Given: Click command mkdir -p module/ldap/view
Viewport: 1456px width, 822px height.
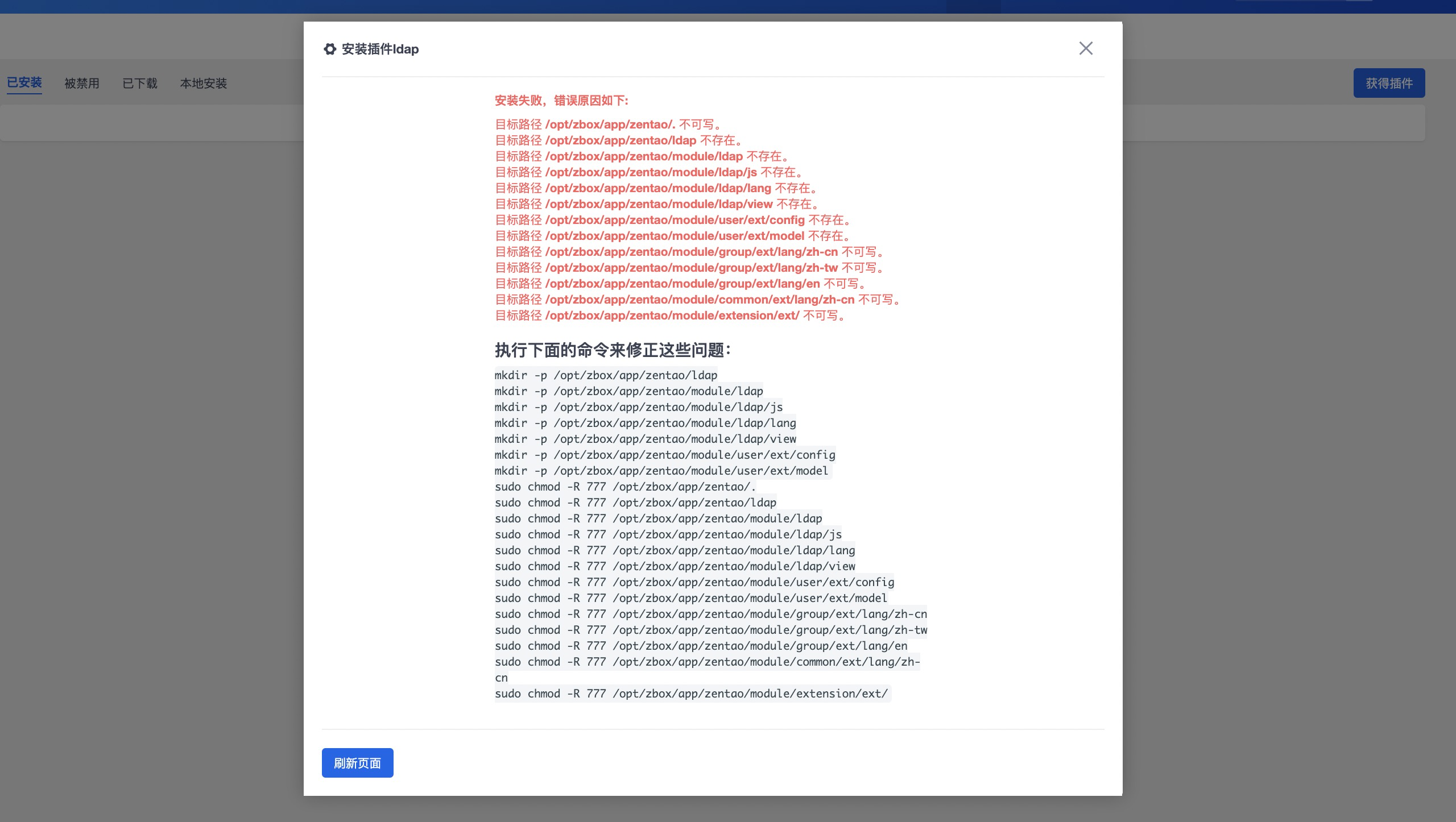Looking at the screenshot, I should (646, 439).
